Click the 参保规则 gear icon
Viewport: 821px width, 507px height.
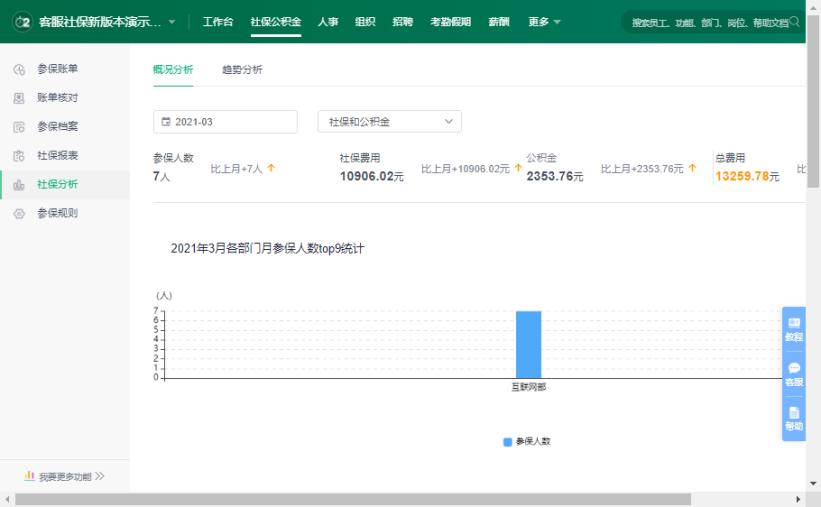[x=19, y=213]
